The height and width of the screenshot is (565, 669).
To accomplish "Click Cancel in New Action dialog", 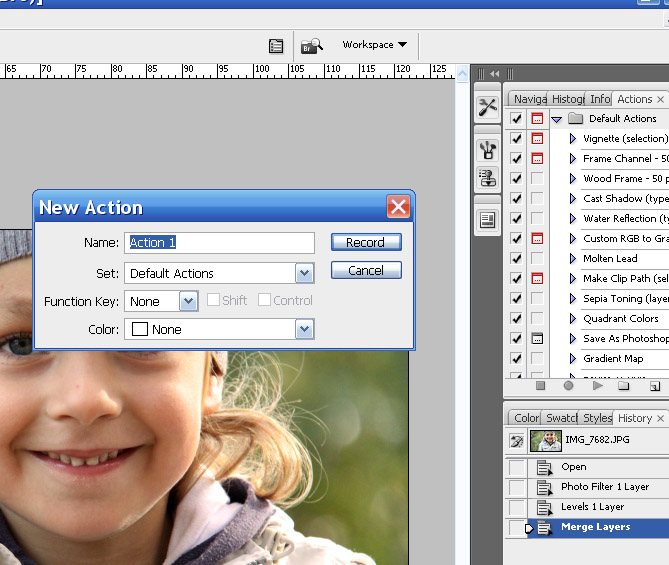I will coord(366,270).
